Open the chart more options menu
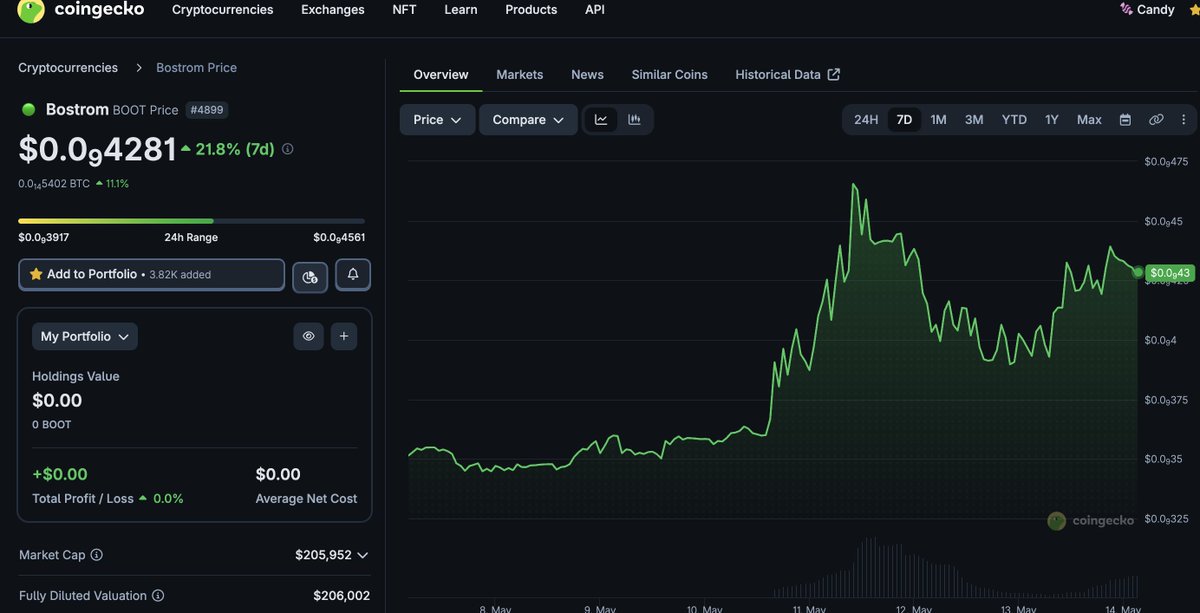The width and height of the screenshot is (1200, 613). click(1185, 120)
